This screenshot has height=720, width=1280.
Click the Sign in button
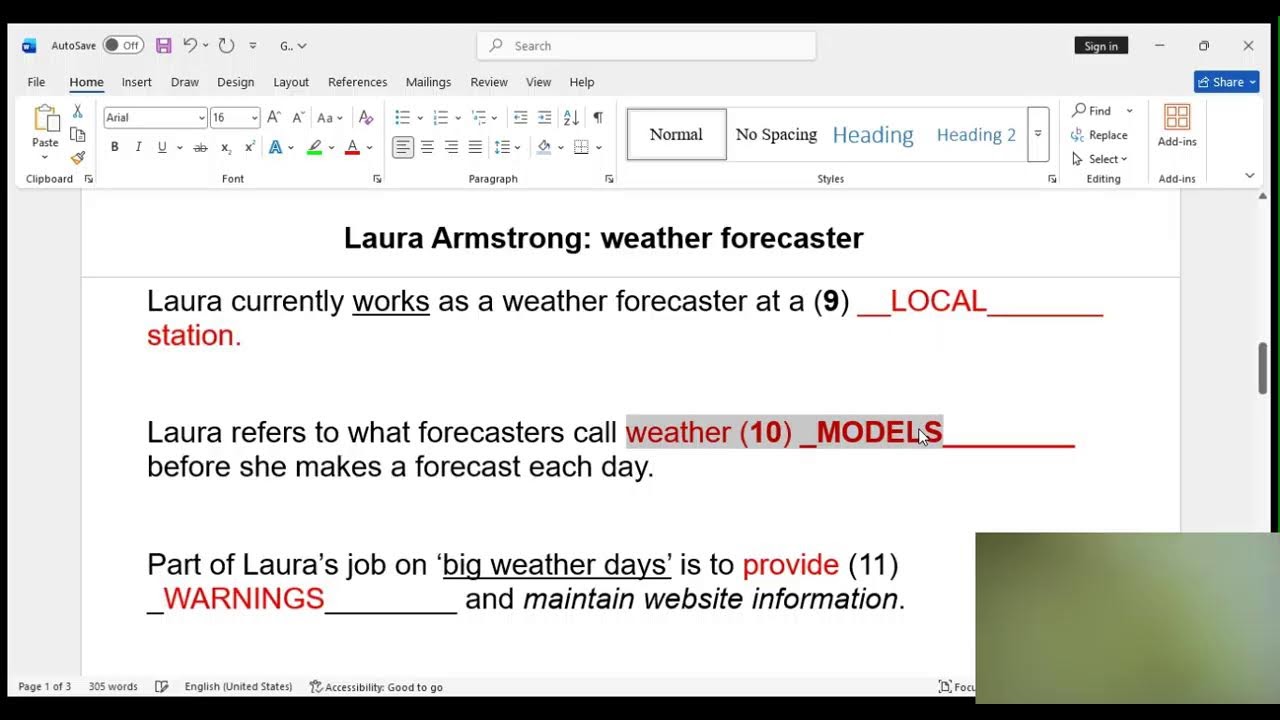(x=1101, y=46)
